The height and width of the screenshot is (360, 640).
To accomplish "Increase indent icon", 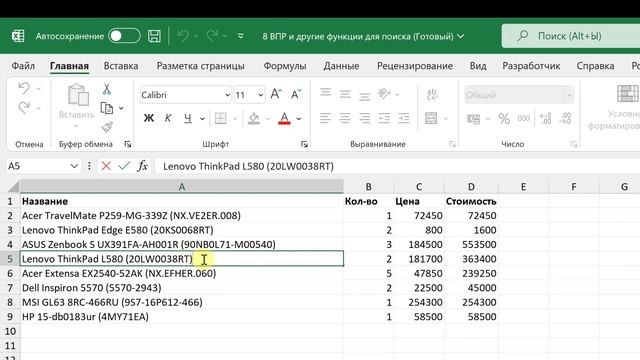I will click(x=404, y=118).
